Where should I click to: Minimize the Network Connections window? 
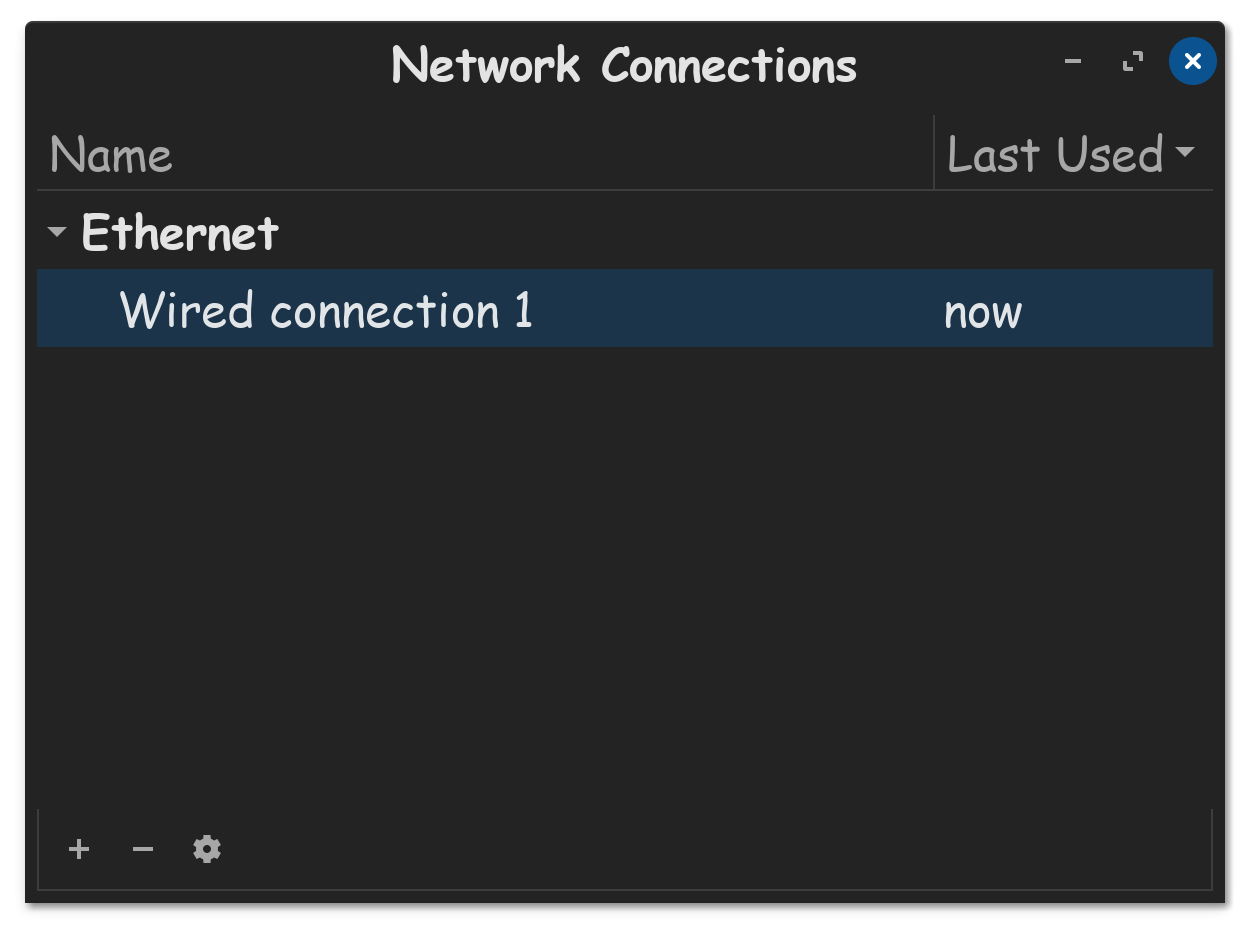pos(1073,62)
